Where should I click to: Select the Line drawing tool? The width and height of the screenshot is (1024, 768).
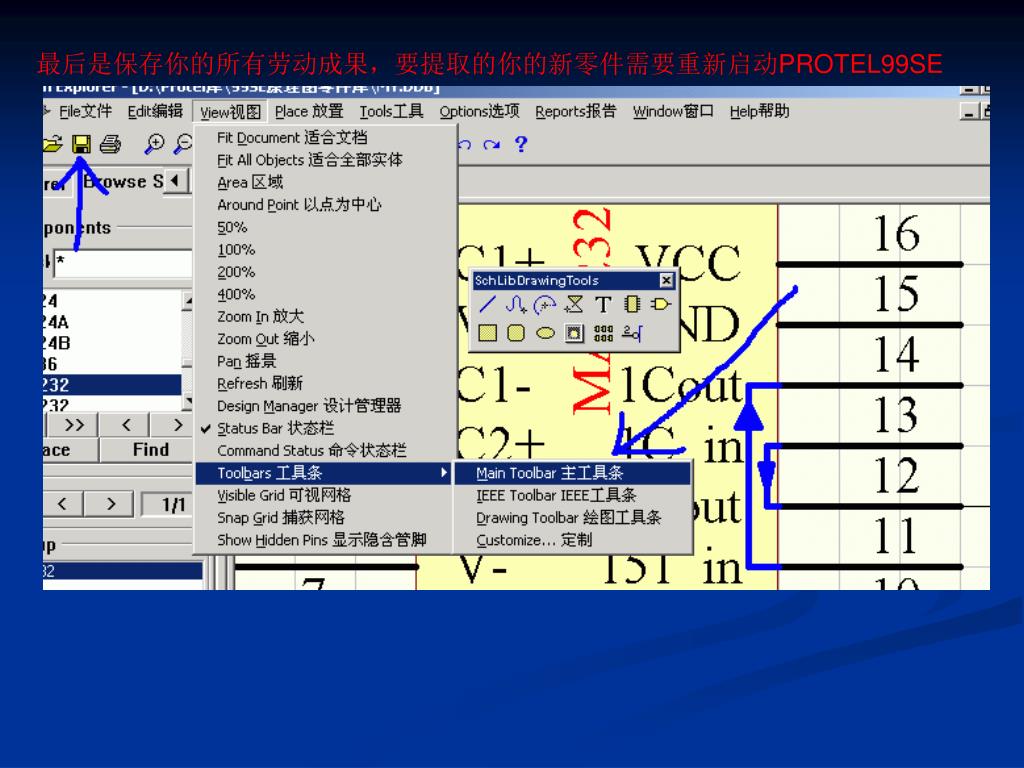tap(487, 304)
